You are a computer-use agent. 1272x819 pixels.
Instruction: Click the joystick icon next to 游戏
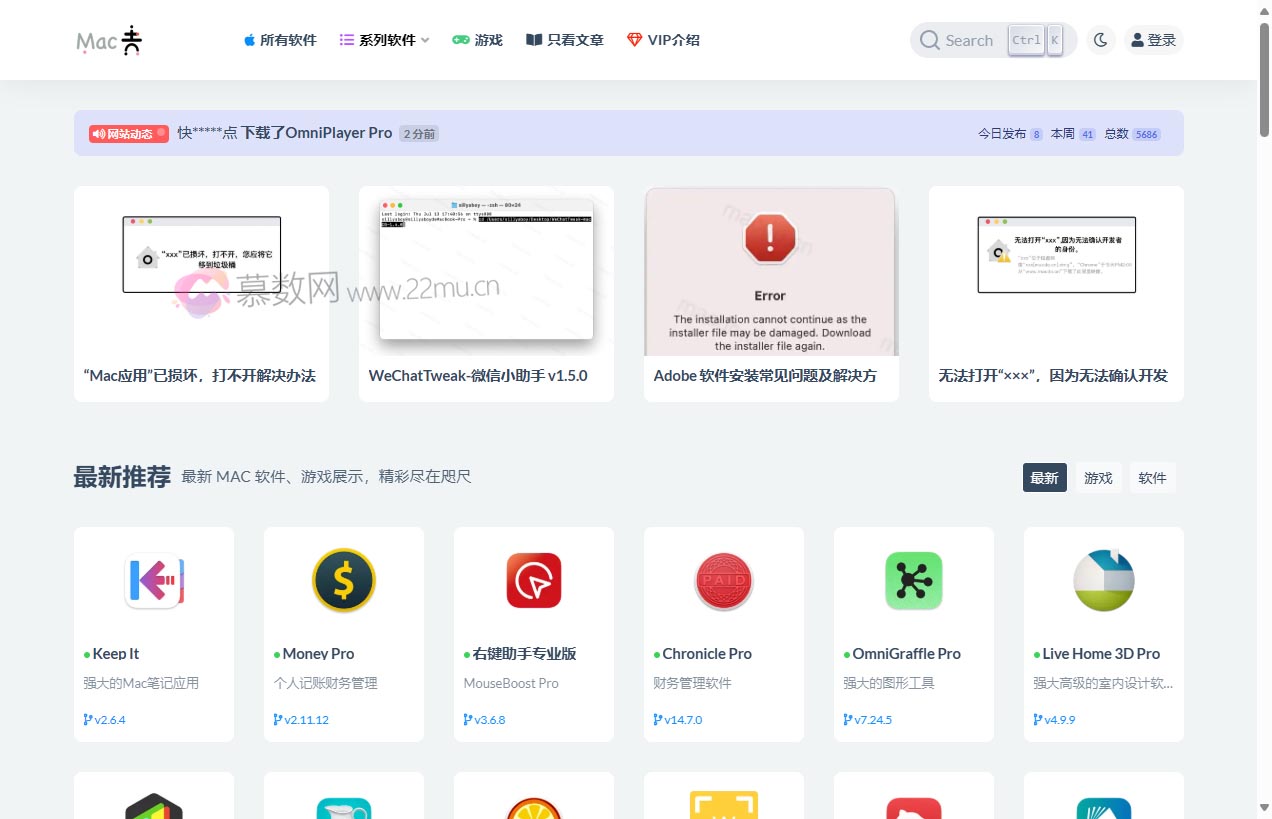coord(460,40)
